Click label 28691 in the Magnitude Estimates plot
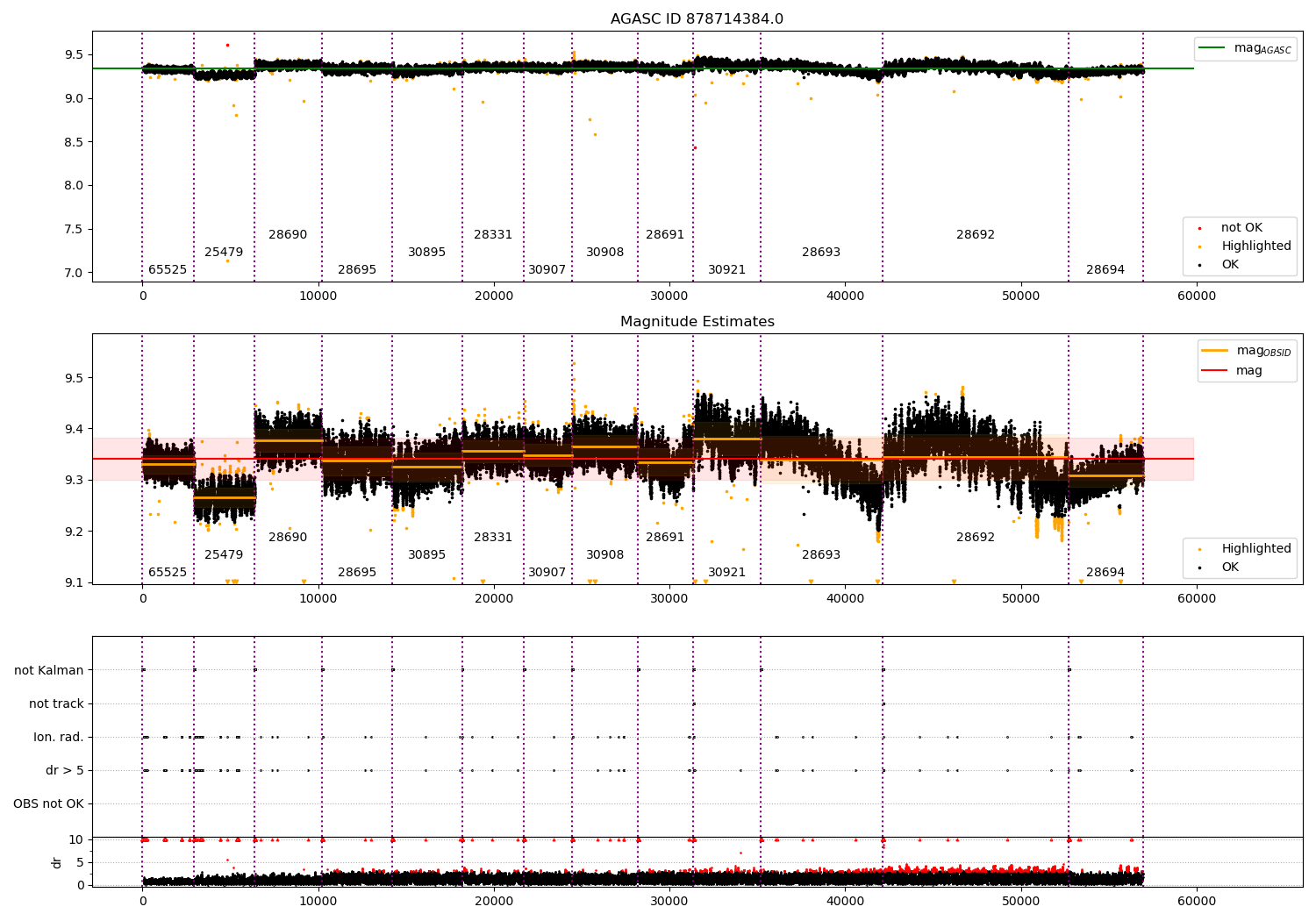The width and height of the screenshot is (1316, 921). click(665, 538)
